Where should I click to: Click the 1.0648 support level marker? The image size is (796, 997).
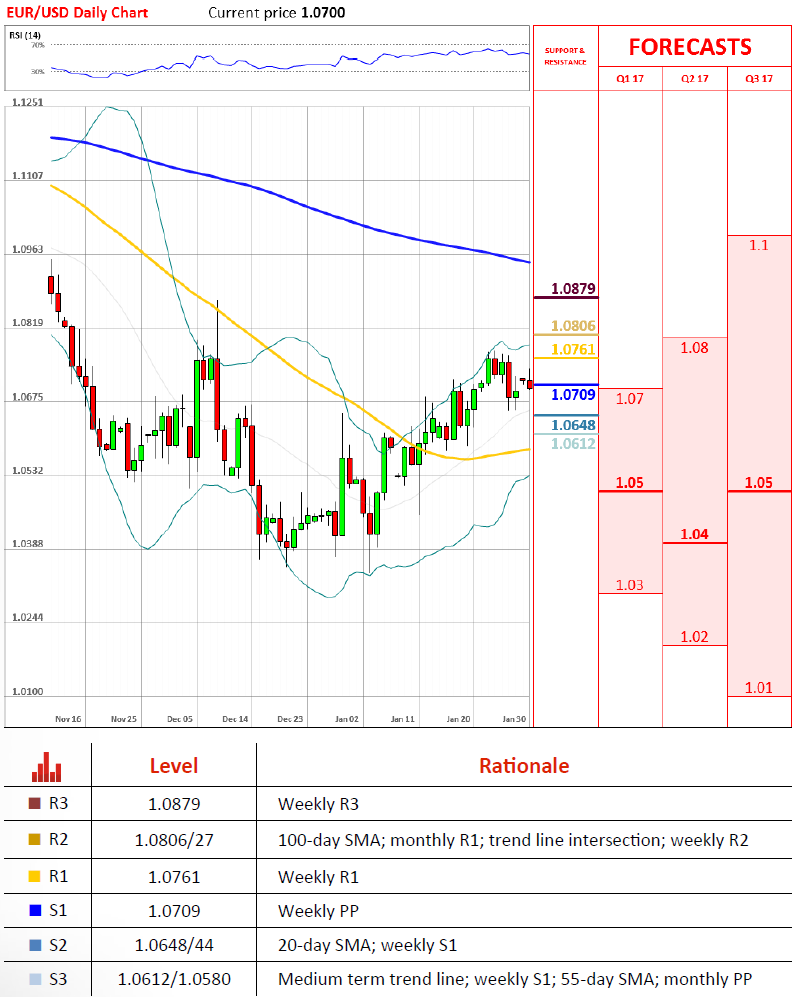pos(573,425)
